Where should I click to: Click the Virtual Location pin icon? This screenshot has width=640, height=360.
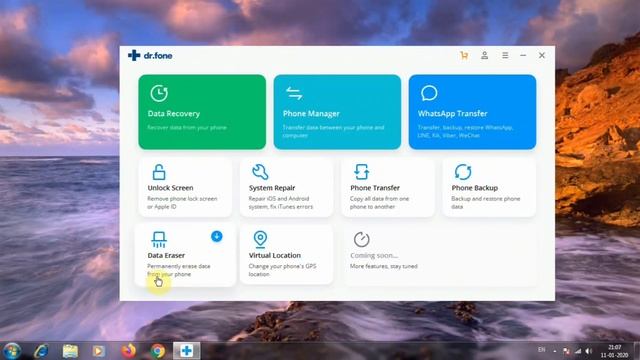260,239
